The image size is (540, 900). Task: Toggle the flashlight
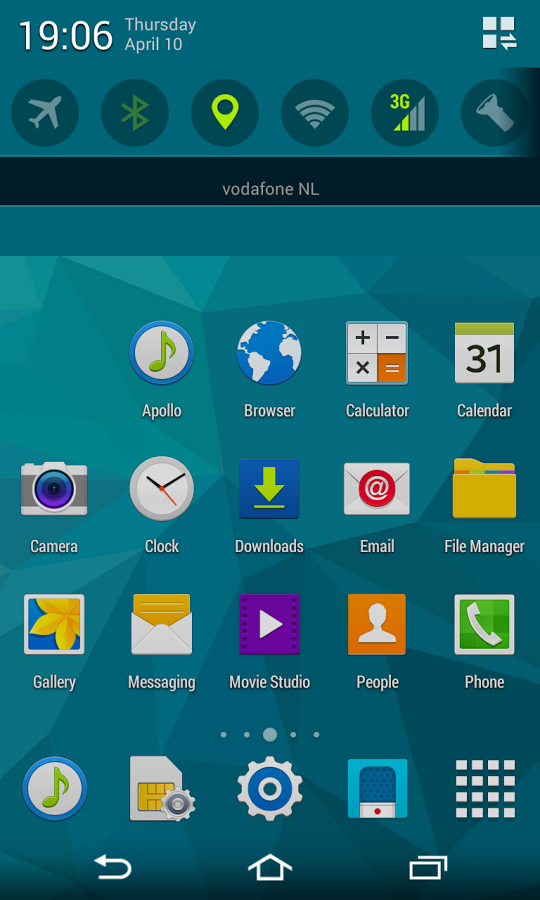coord(495,112)
